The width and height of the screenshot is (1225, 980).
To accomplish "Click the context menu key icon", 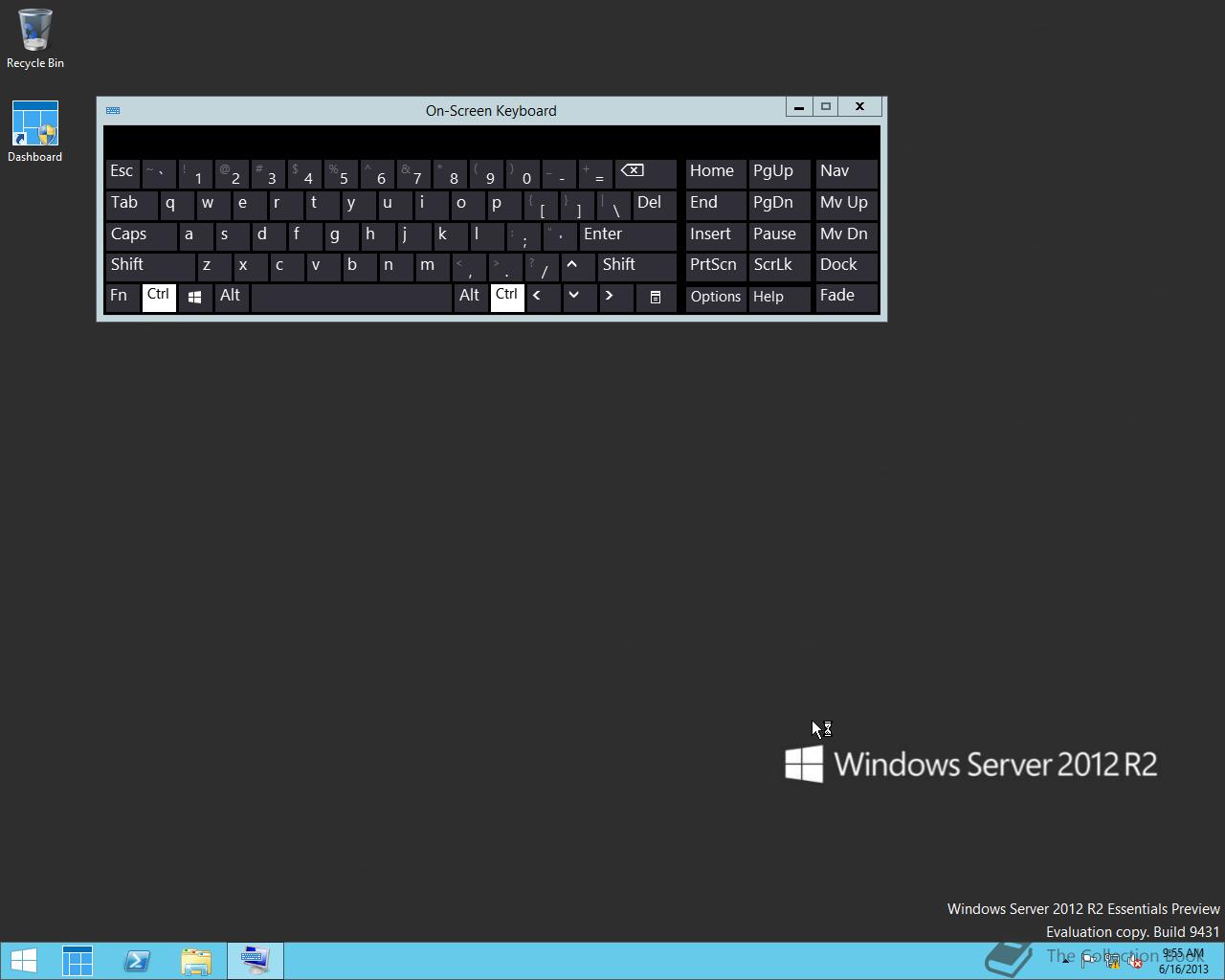I will click(656, 298).
